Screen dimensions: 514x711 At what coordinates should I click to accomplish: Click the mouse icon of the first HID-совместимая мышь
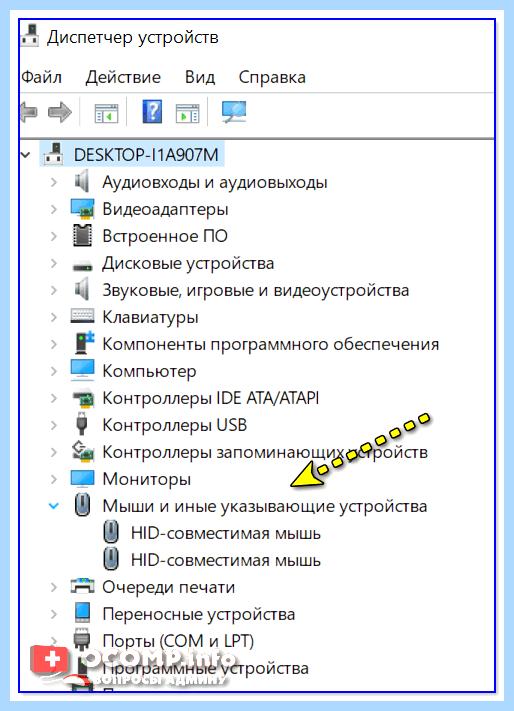(111, 532)
